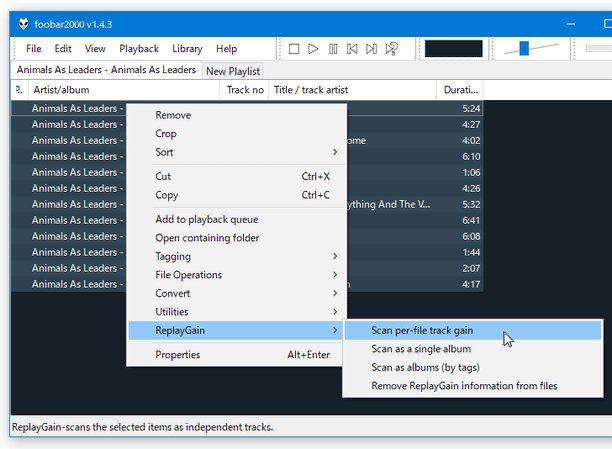This screenshot has height=449, width=612.
Task: Select Copy in the context menu
Action: 237,195
